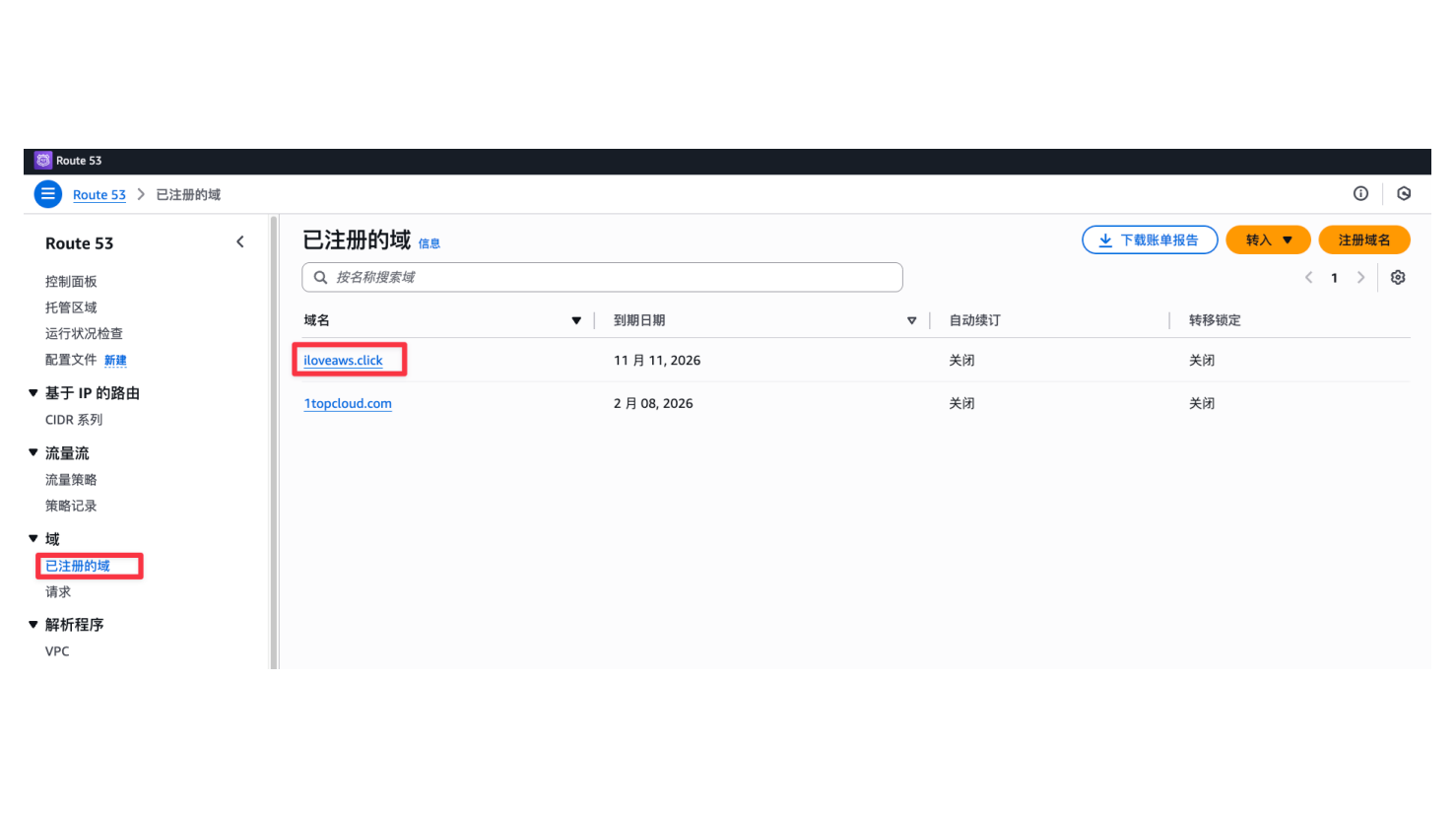Viewport: 1456px width, 818px height.
Task: Collapse the 流量流 section
Action: (33, 453)
